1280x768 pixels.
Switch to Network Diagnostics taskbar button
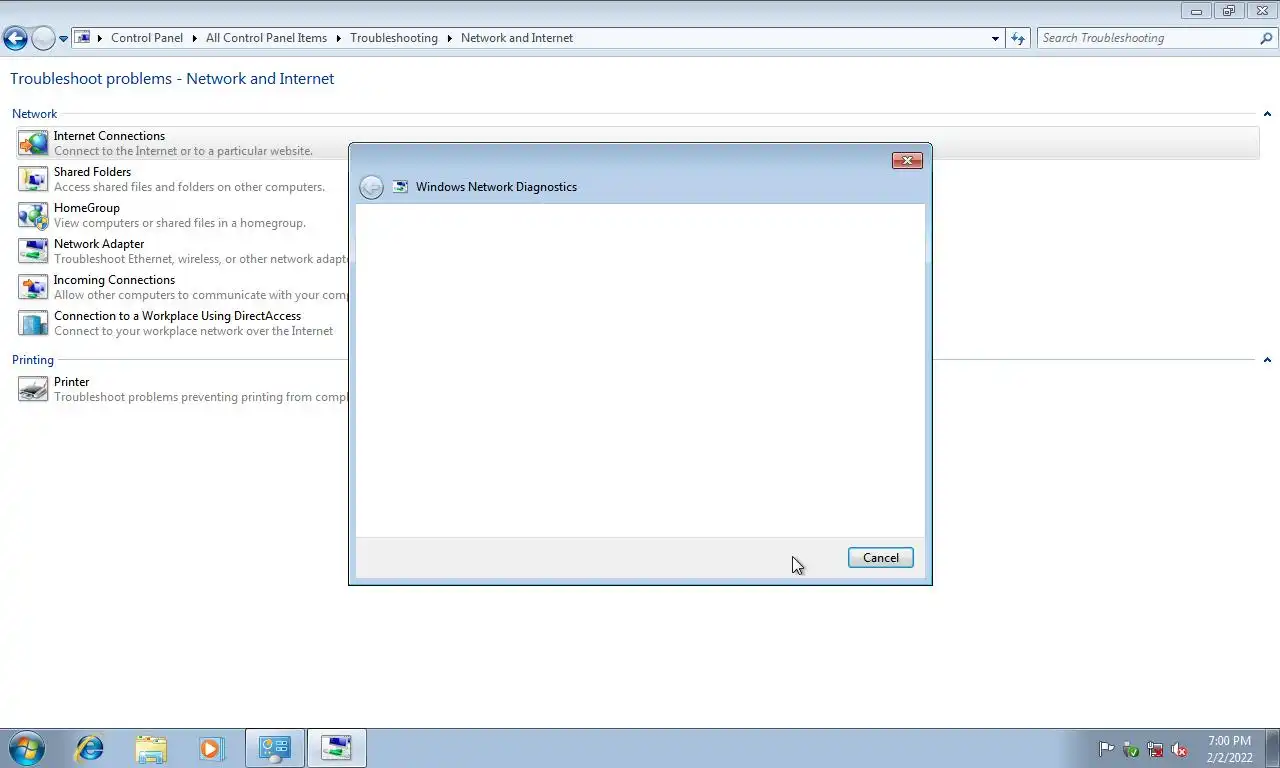pyautogui.click(x=337, y=748)
